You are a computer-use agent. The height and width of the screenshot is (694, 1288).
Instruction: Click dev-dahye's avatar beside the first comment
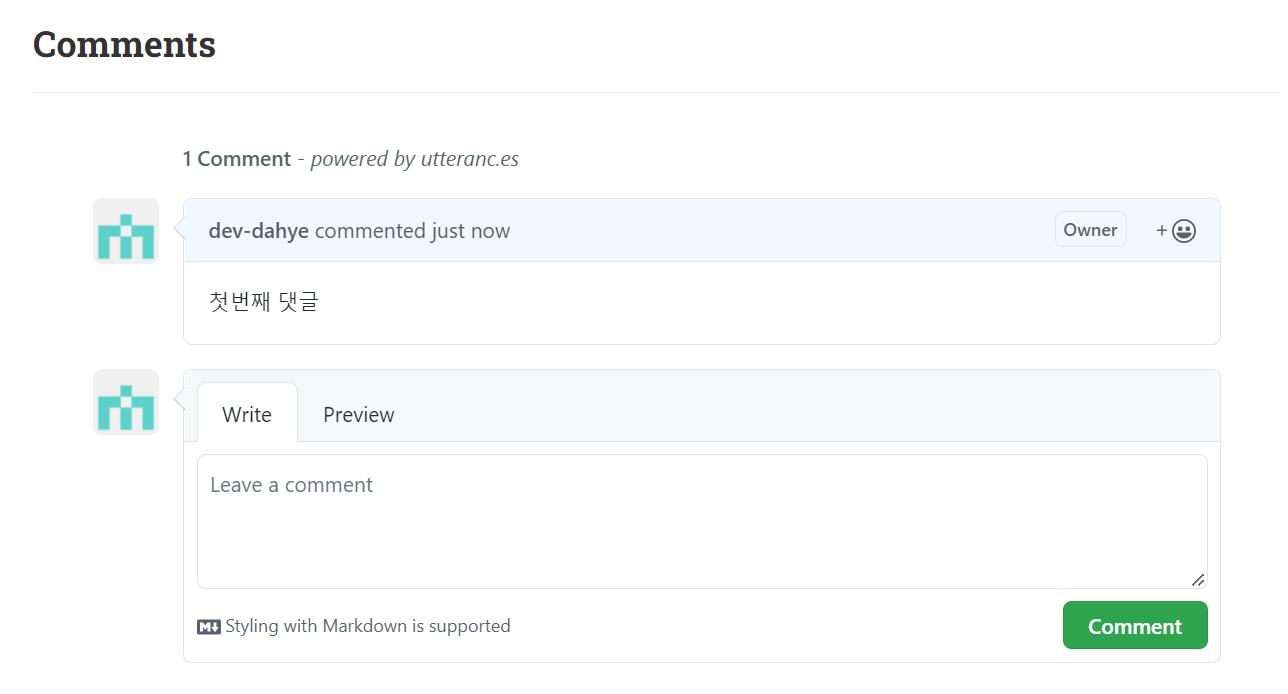[126, 231]
